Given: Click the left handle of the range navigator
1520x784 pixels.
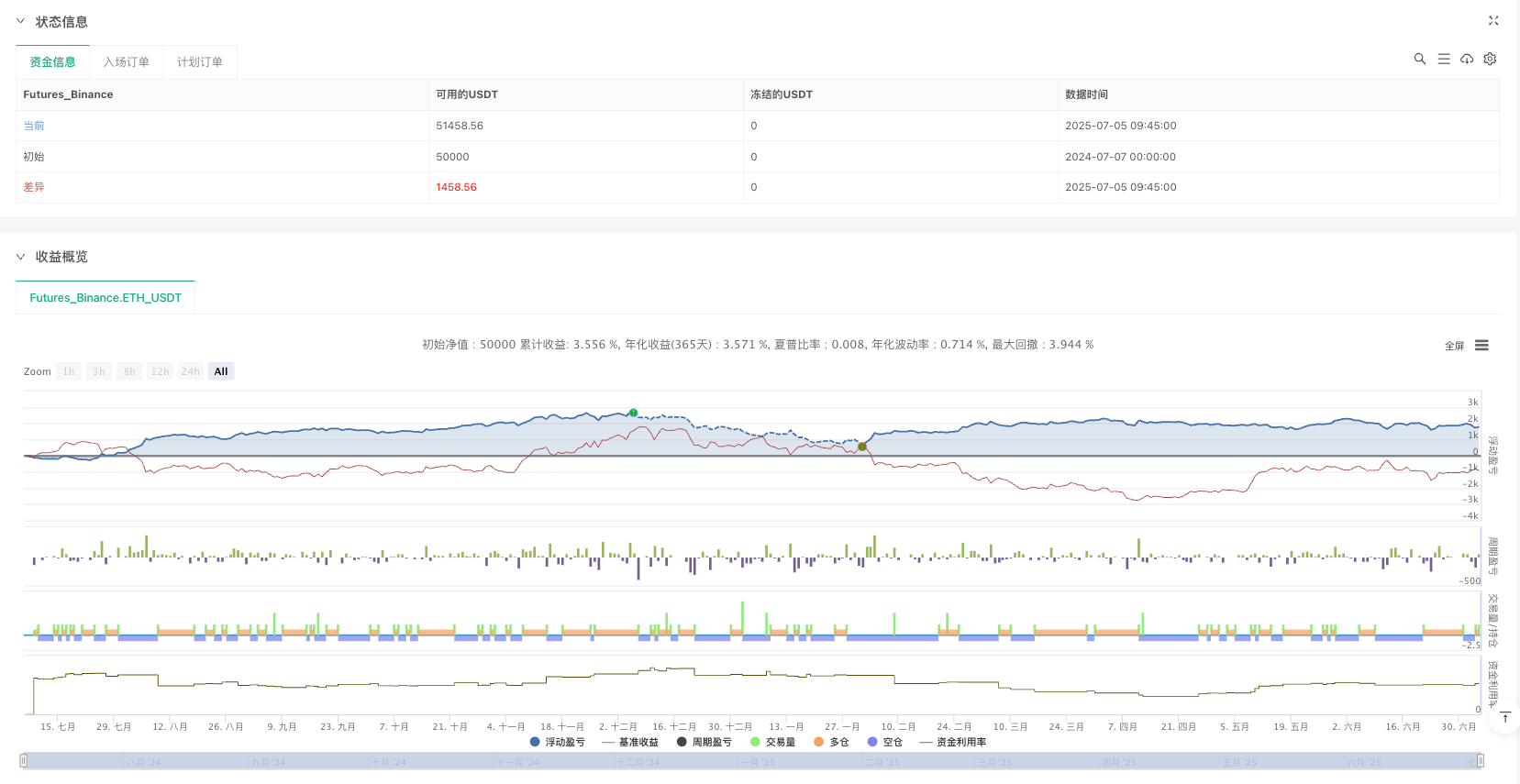Looking at the screenshot, I should 24,760.
